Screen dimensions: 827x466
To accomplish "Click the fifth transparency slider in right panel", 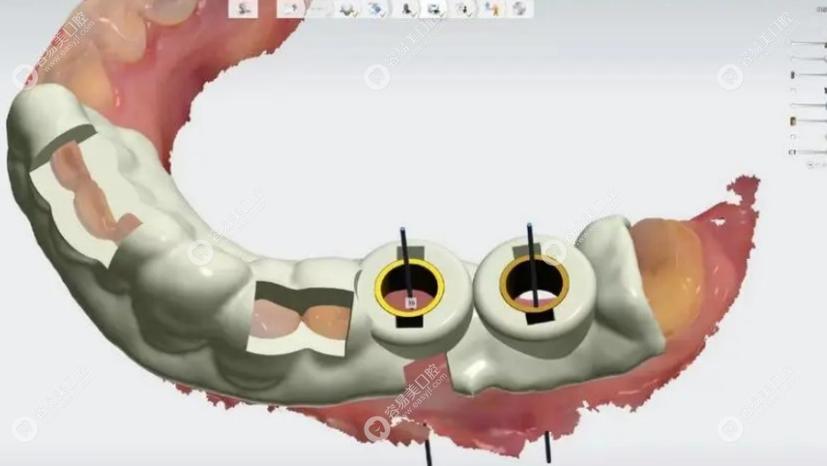I will 811,105.
